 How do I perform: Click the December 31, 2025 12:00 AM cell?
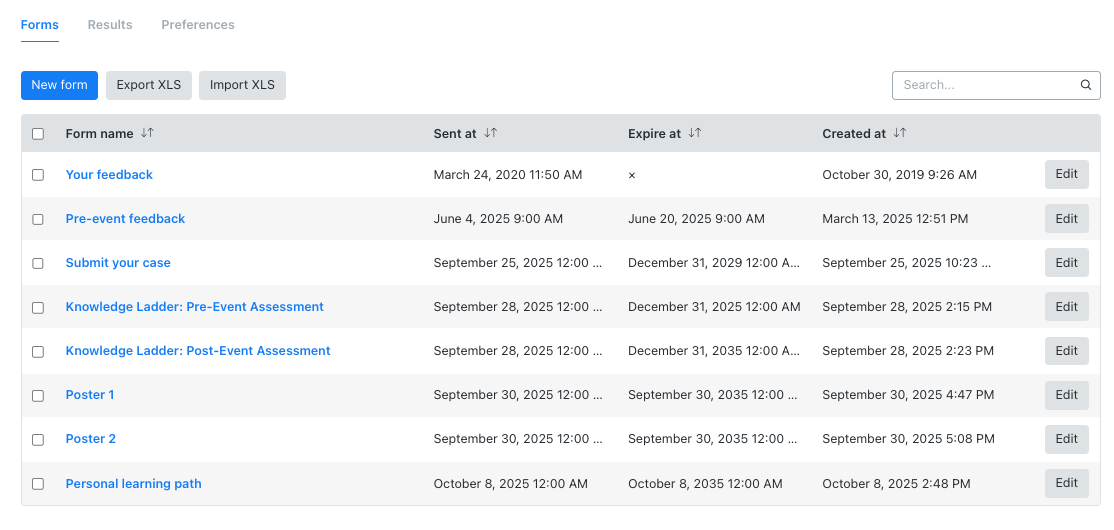click(714, 307)
